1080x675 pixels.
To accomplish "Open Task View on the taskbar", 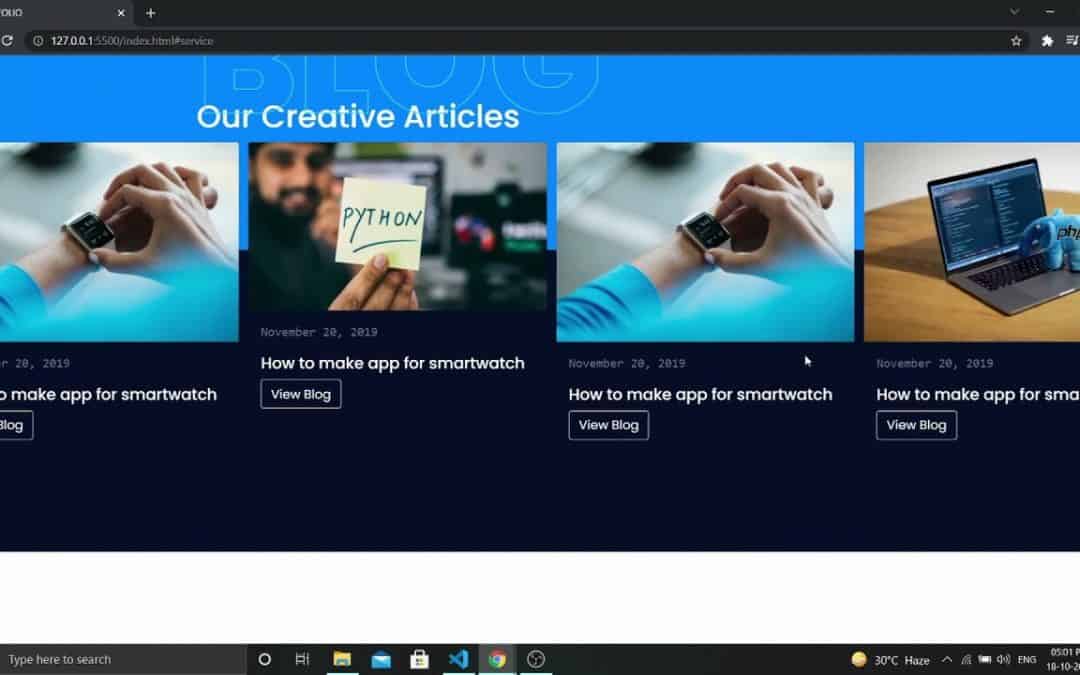I will coord(302,659).
